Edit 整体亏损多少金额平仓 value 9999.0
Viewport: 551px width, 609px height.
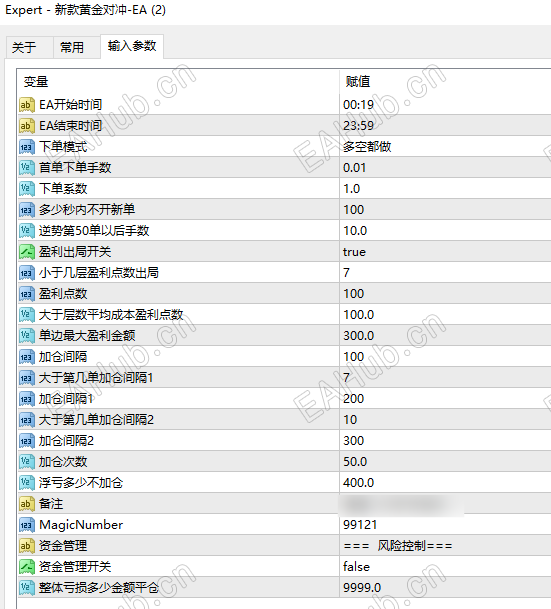pos(362,588)
